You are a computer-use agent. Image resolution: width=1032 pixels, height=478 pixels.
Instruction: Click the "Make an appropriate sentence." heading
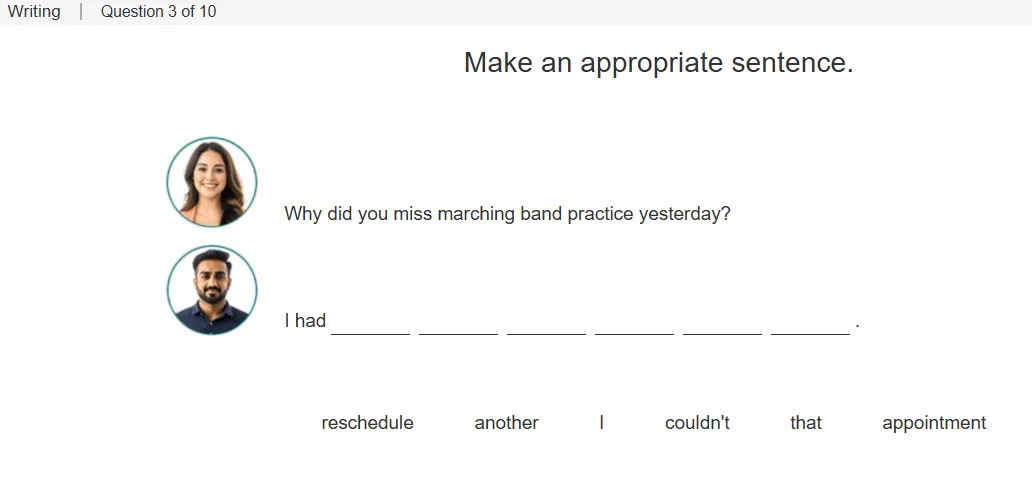click(659, 63)
